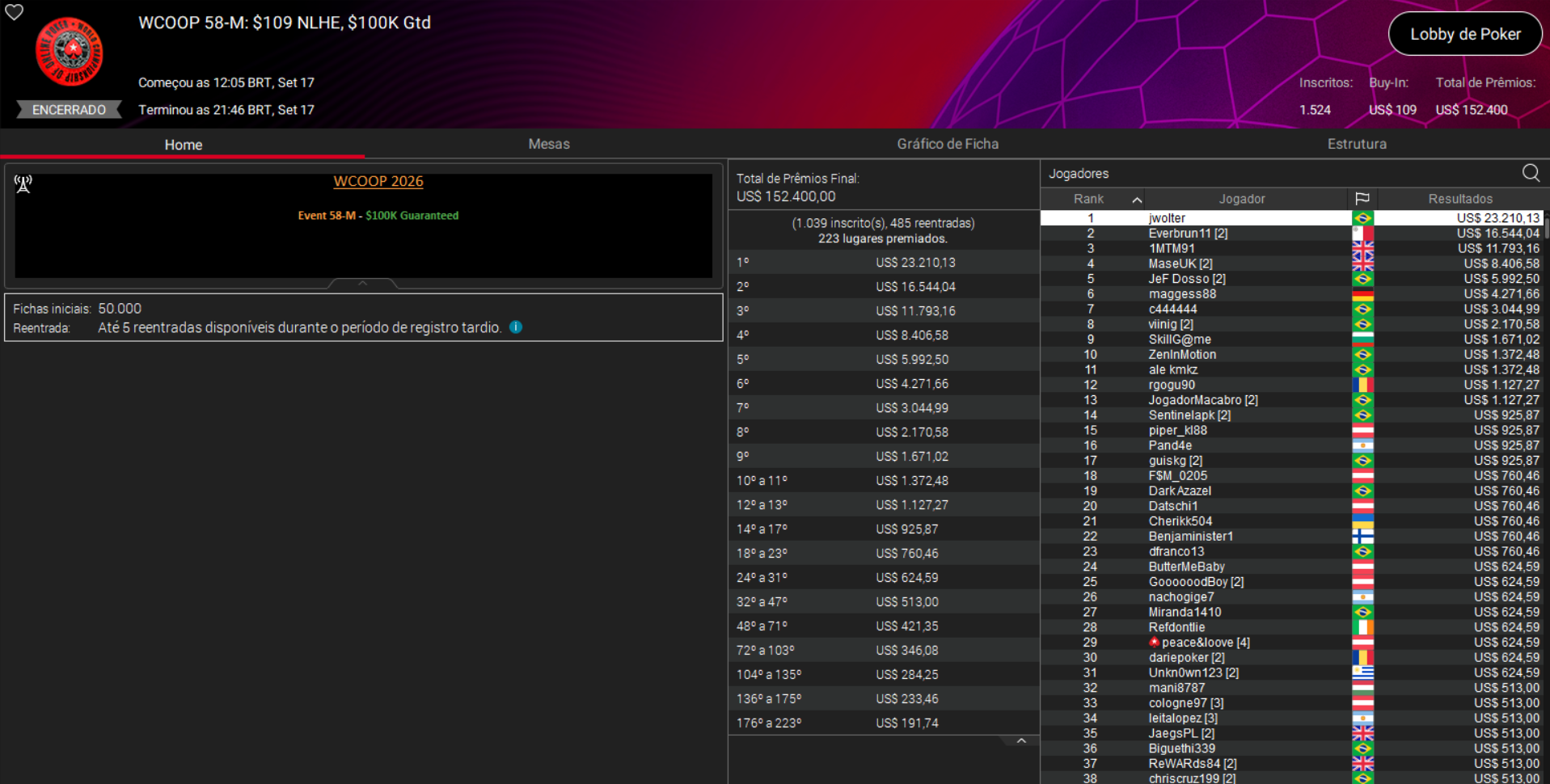This screenshot has width=1550, height=784.
Task: Click the 1º place prize US$ 23.210,13
Action: coord(915,263)
